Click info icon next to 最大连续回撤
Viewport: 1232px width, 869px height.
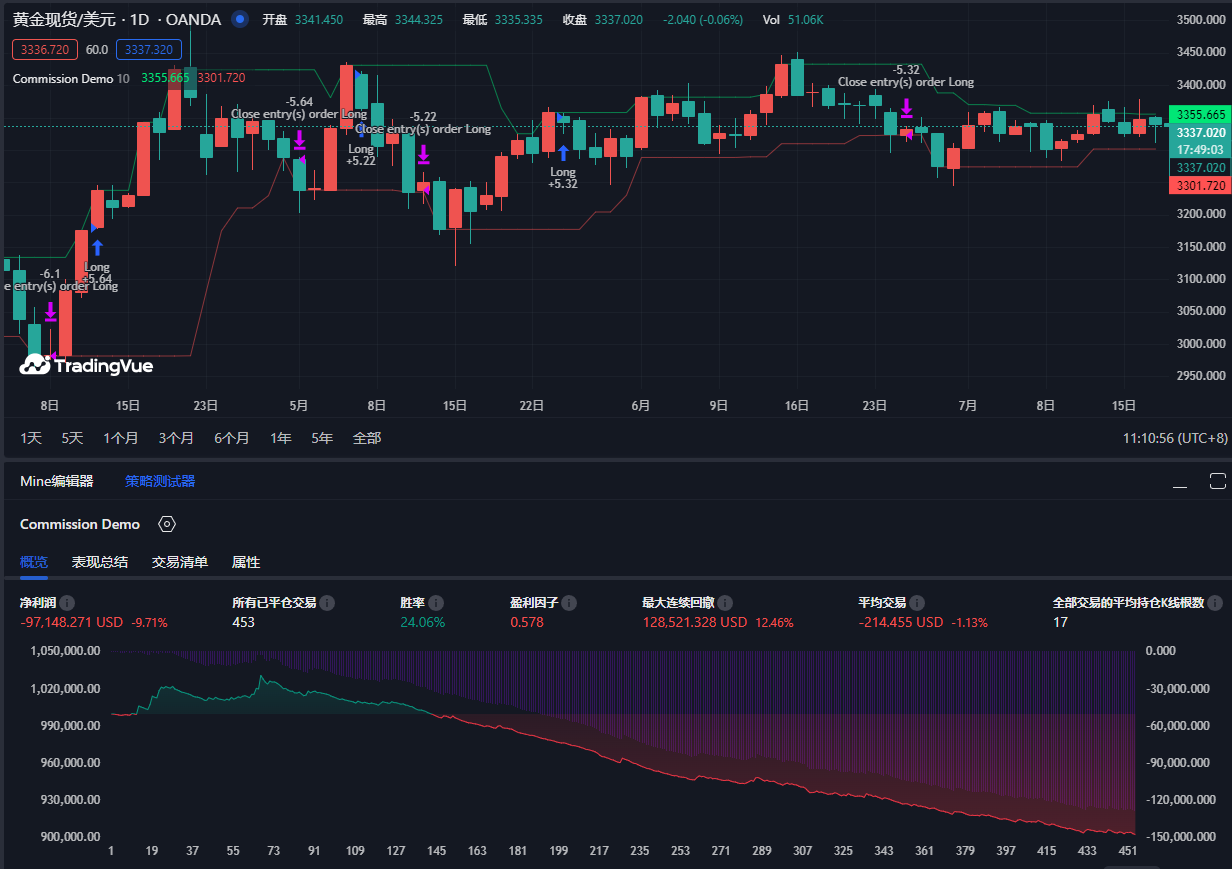tap(725, 603)
